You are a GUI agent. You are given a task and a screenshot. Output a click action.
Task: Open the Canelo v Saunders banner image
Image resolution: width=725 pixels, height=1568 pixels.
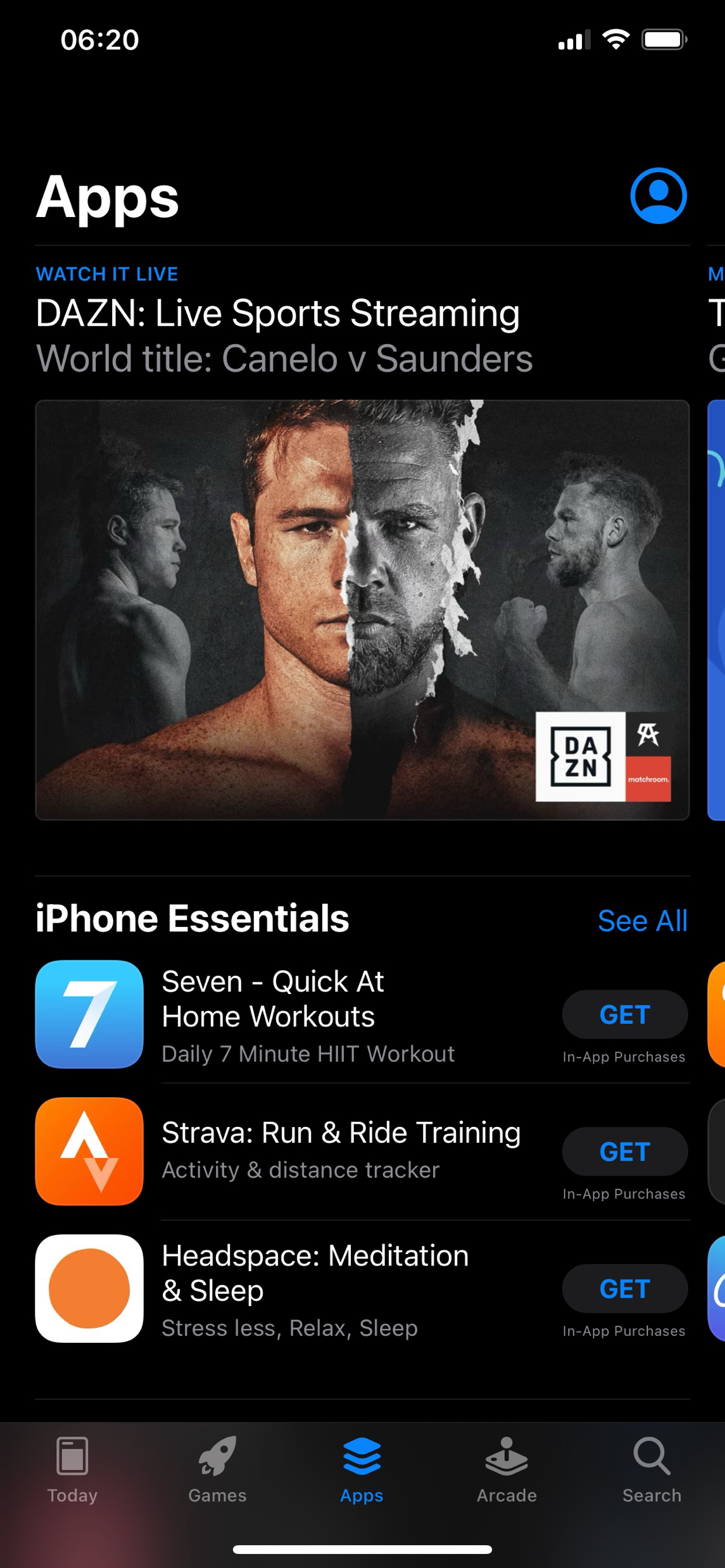coord(362,610)
